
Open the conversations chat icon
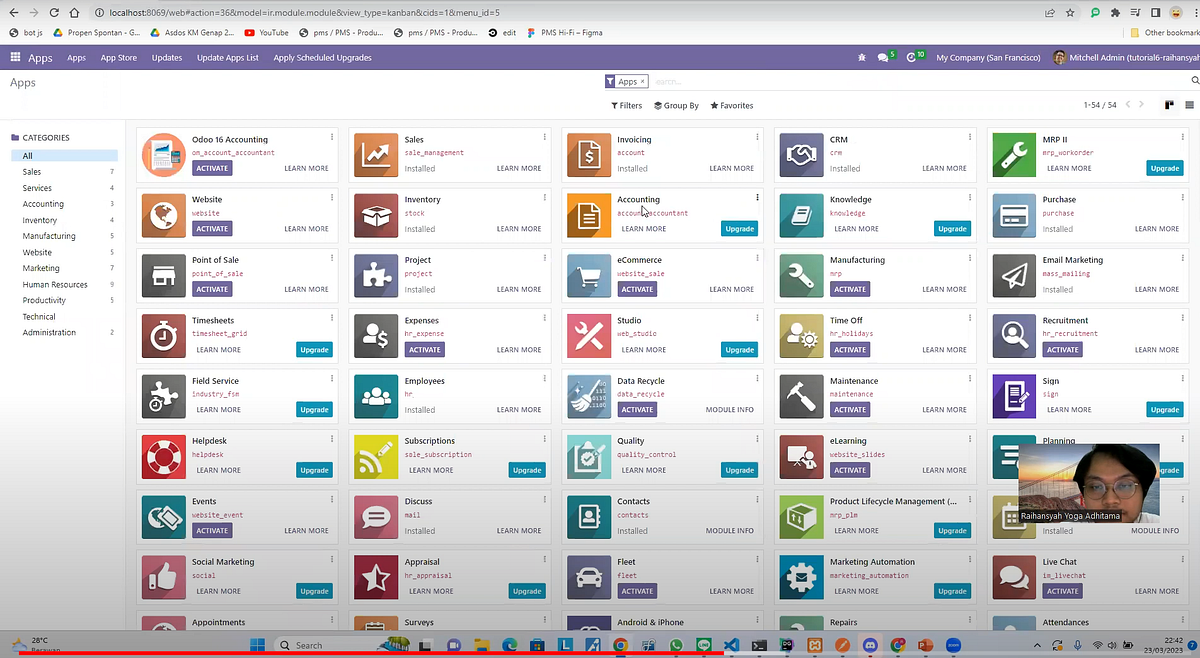pyautogui.click(x=885, y=58)
